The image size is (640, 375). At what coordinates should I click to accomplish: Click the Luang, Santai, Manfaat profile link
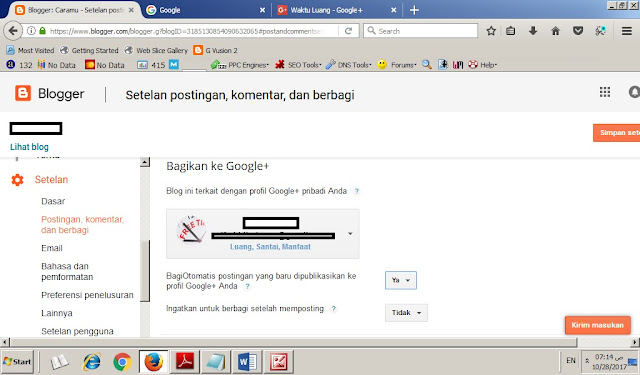point(270,246)
